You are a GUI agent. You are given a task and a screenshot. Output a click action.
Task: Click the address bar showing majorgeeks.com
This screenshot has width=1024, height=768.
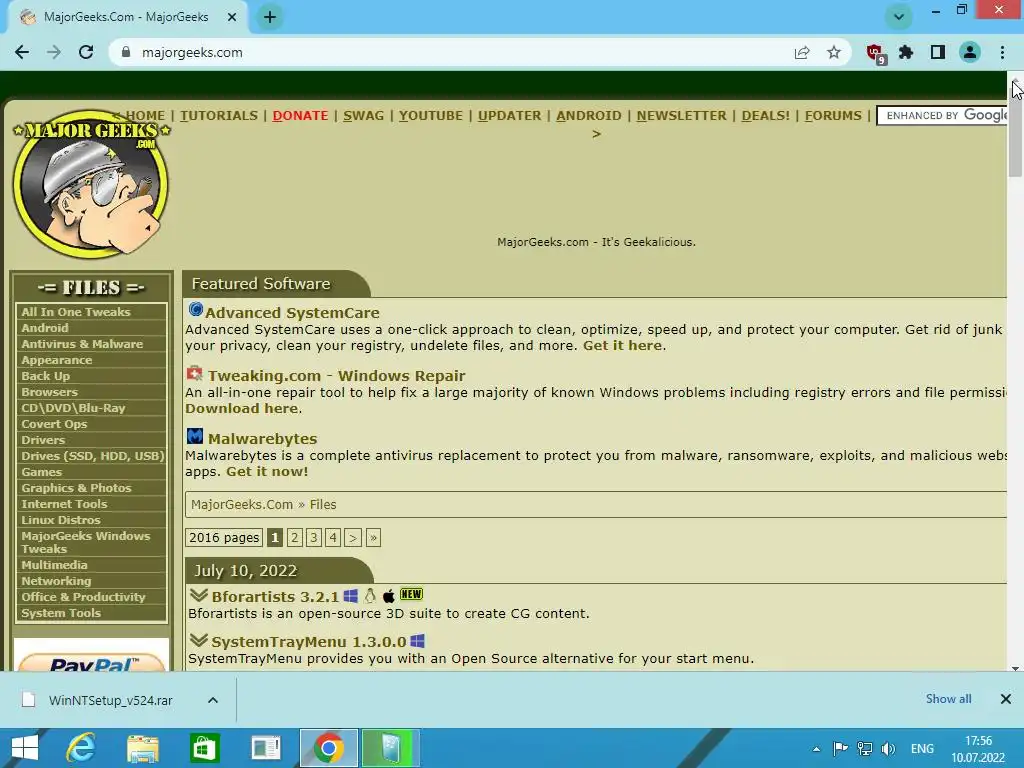point(451,52)
